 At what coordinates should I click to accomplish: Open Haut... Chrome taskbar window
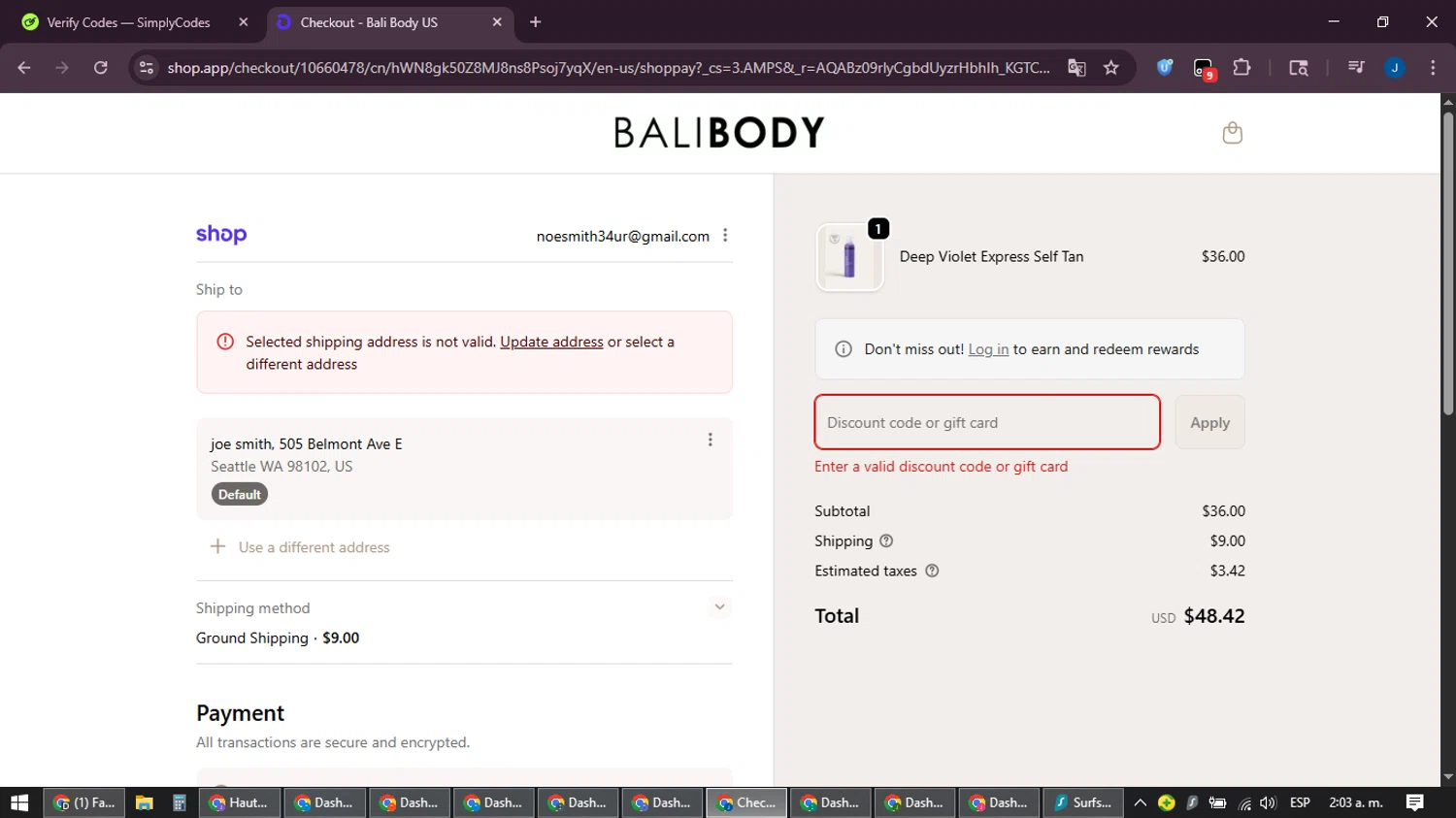tap(240, 802)
